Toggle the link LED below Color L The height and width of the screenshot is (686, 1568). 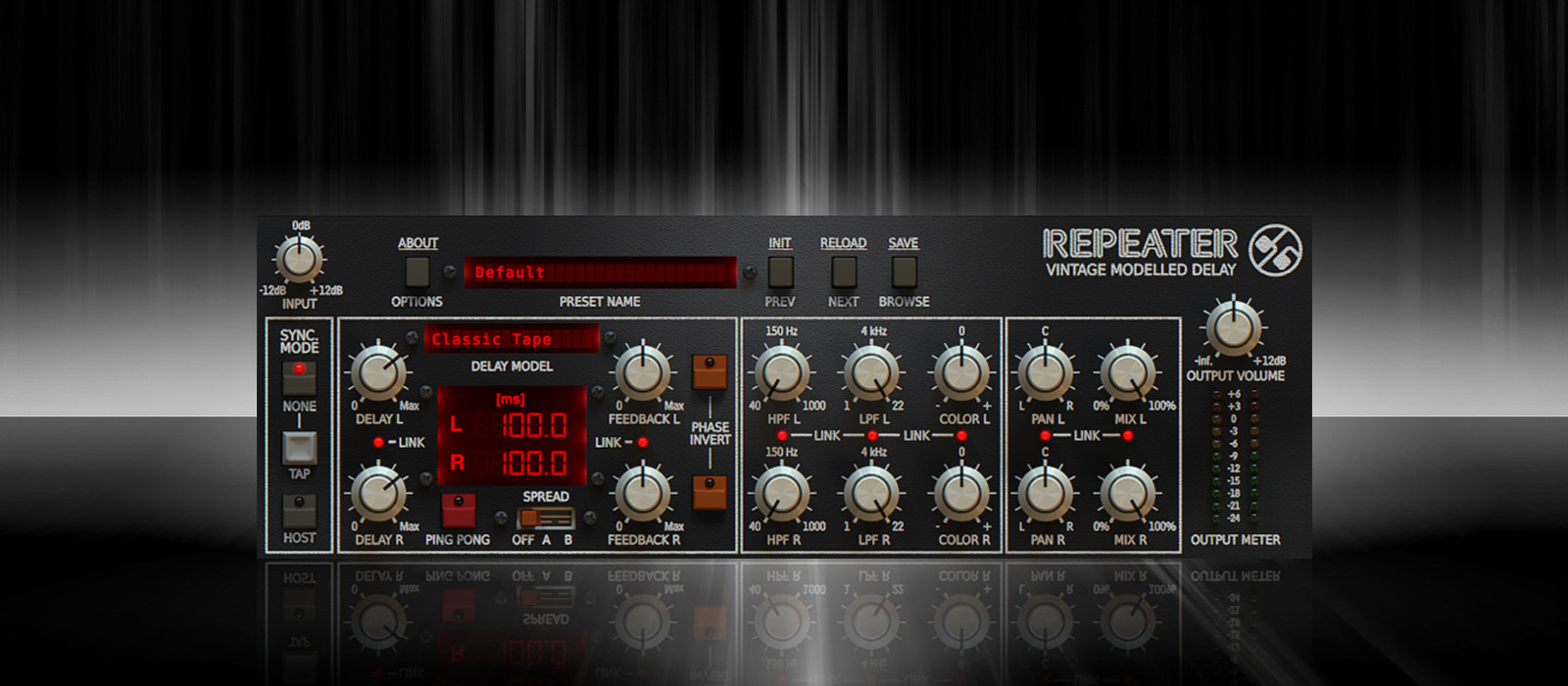pyautogui.click(x=961, y=435)
